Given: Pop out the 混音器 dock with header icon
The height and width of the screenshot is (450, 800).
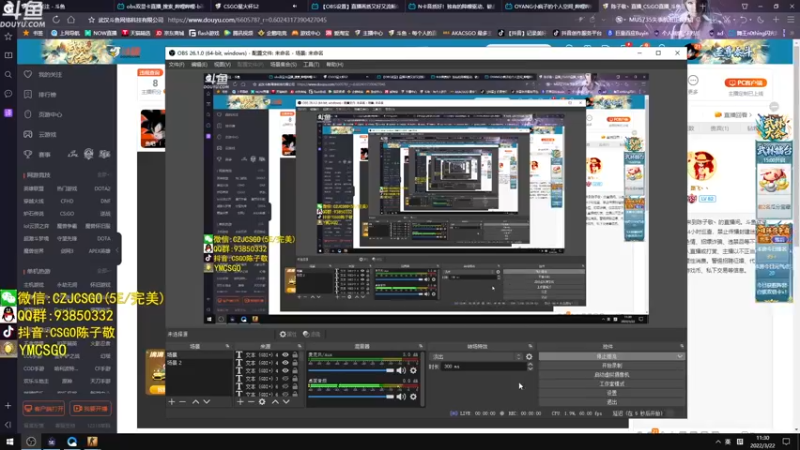Looking at the screenshot, I should 420,346.
